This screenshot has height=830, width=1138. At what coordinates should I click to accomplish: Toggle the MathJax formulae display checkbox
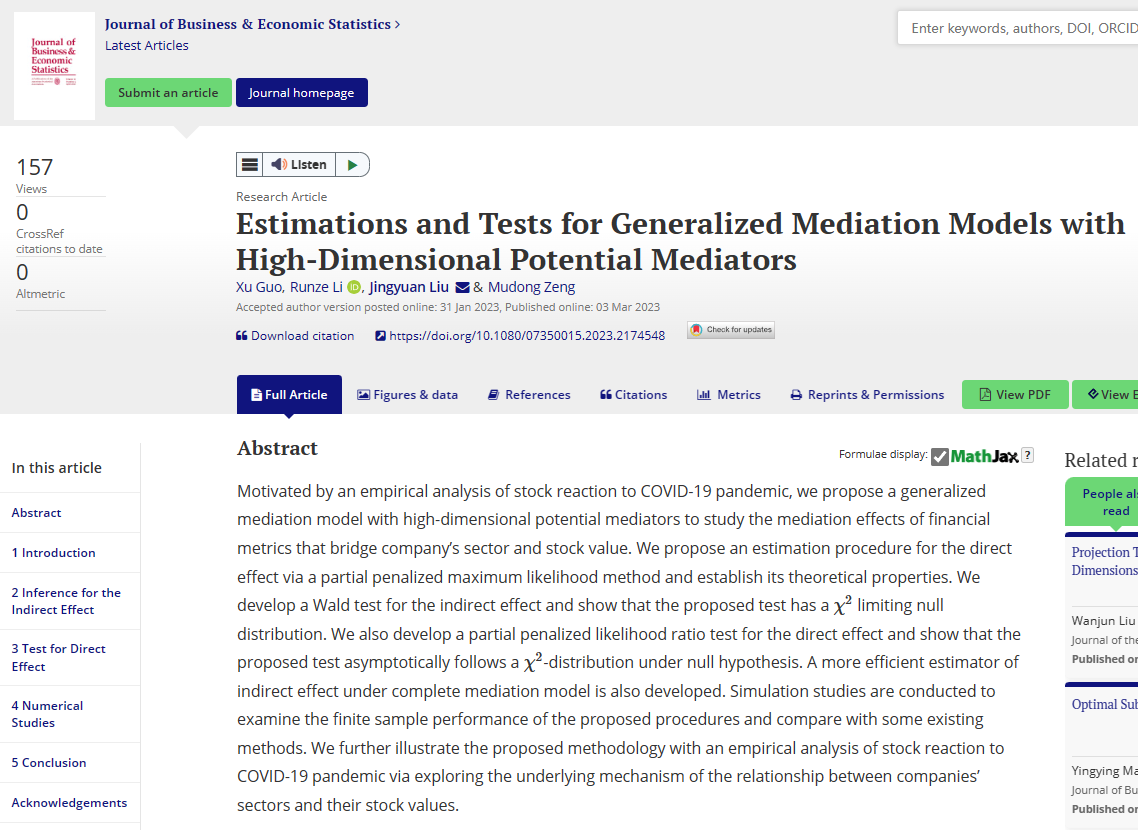point(940,457)
